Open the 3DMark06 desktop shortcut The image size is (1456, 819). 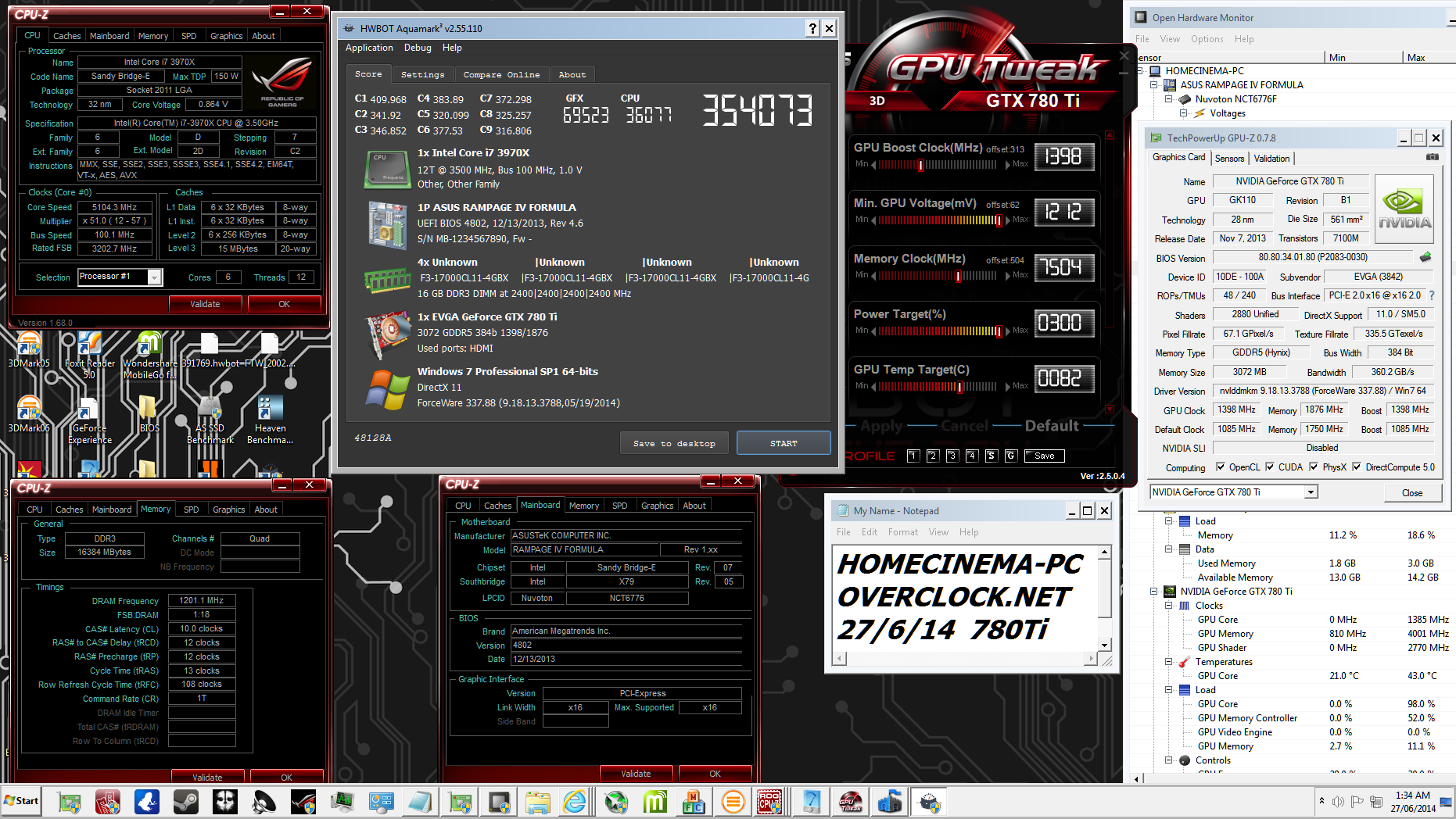29,413
